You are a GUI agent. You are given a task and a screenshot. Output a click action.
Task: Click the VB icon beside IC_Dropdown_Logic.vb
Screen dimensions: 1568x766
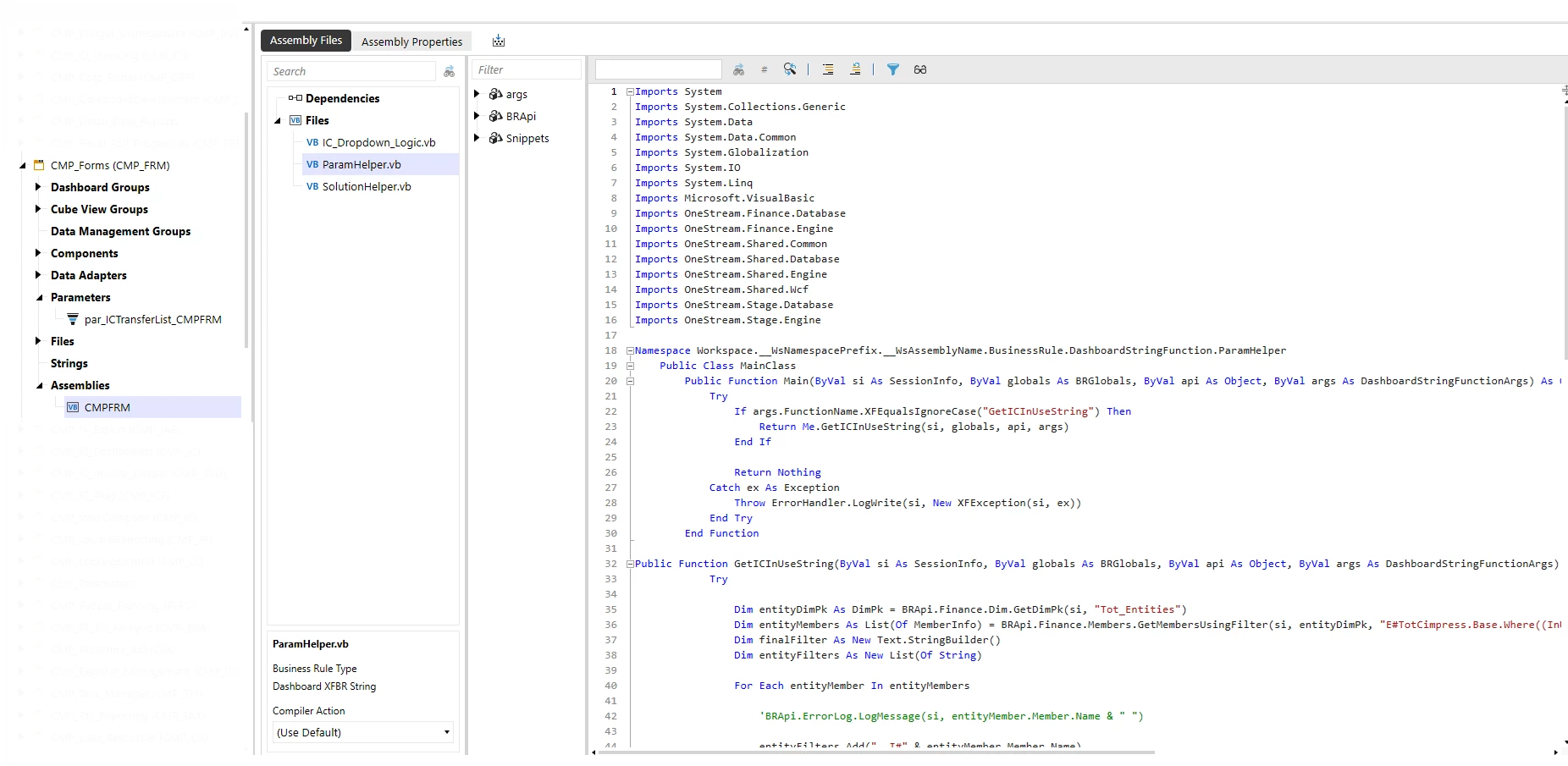[x=312, y=142]
